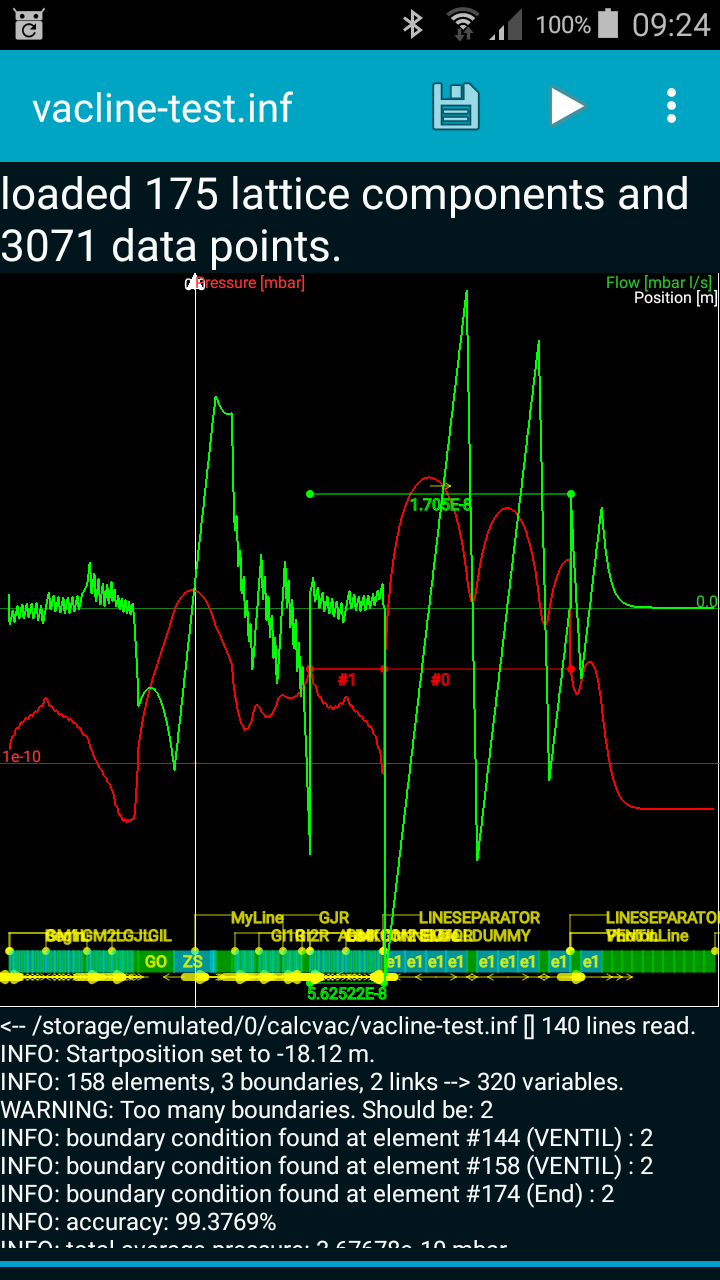Image resolution: width=720 pixels, height=1280 pixels.
Task: Save the file with the floppy disk icon
Action: [x=455, y=106]
